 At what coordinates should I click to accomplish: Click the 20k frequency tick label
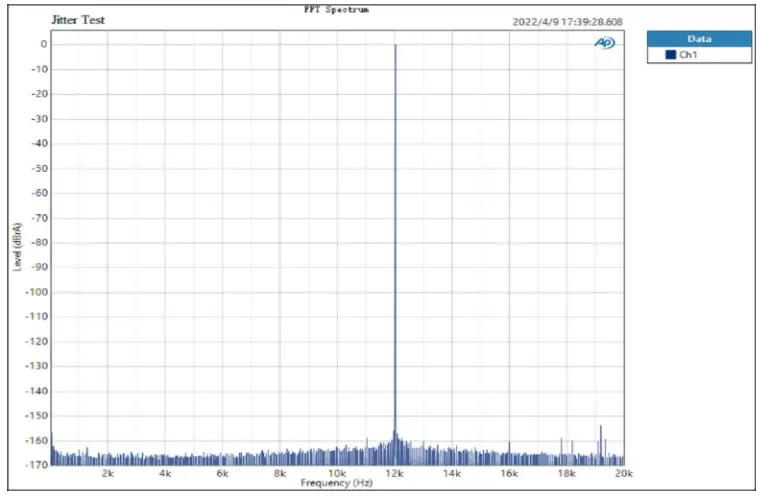point(624,473)
